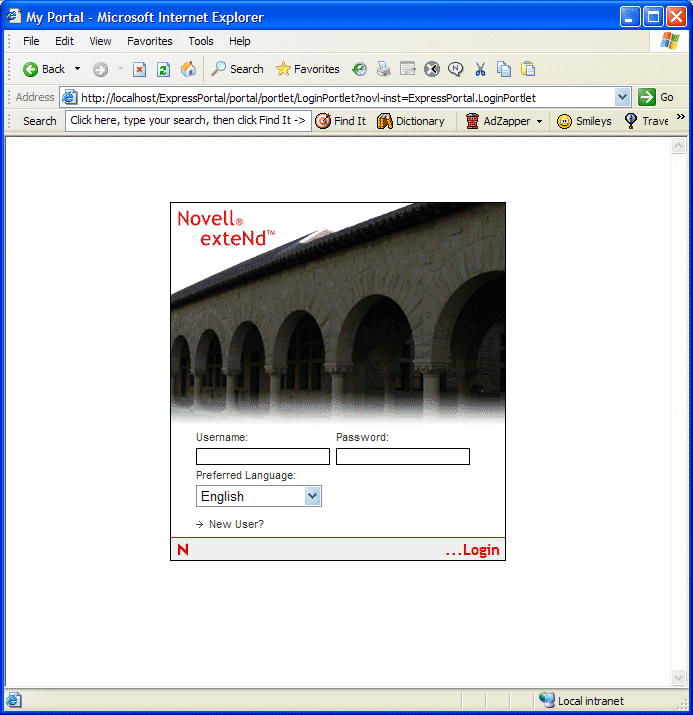Click the title bar page icon
Screen dimensions: 693x715
click(x=14, y=16)
